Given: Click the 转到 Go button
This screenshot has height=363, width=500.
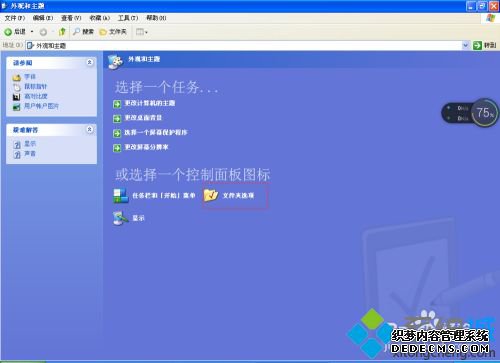Looking at the screenshot, I should (x=485, y=45).
